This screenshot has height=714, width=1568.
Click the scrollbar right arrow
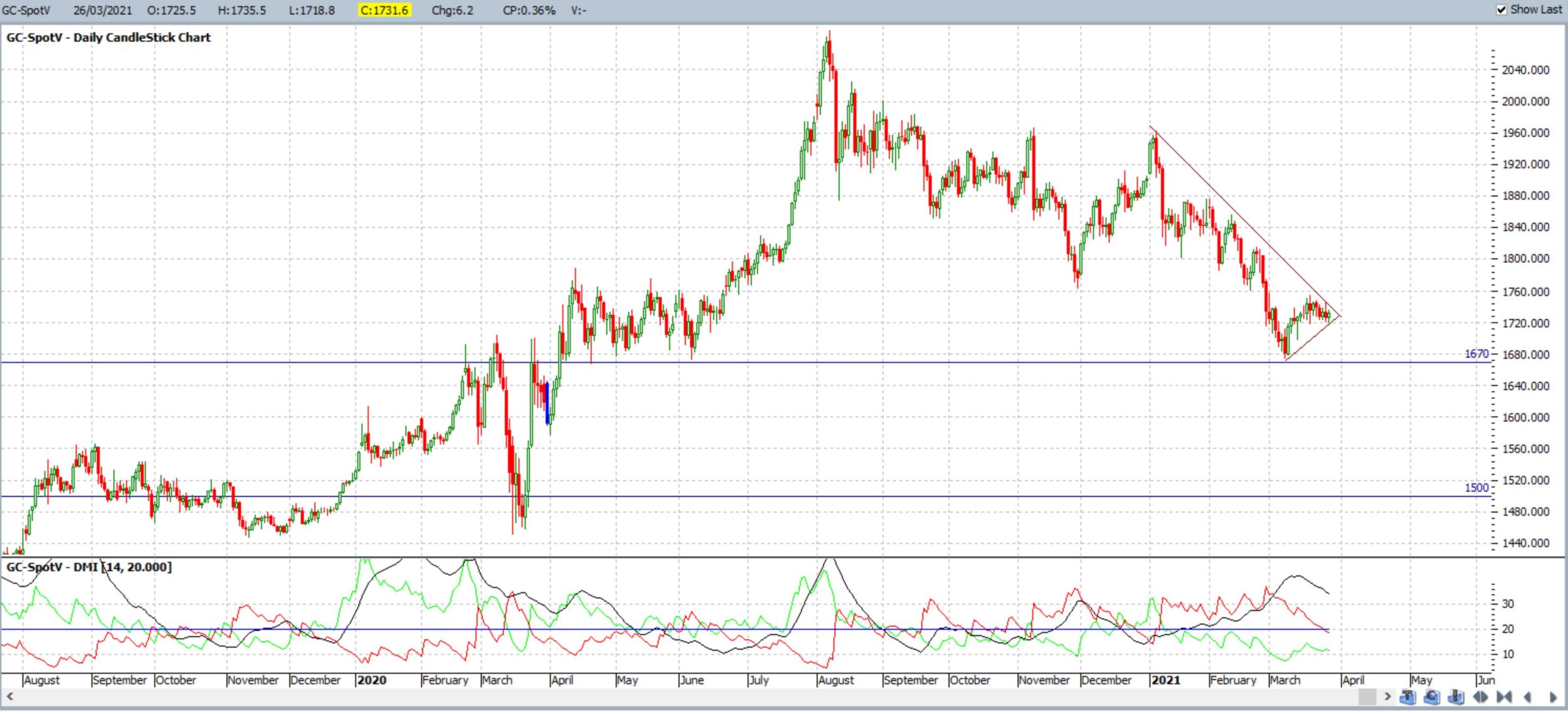point(1387,697)
